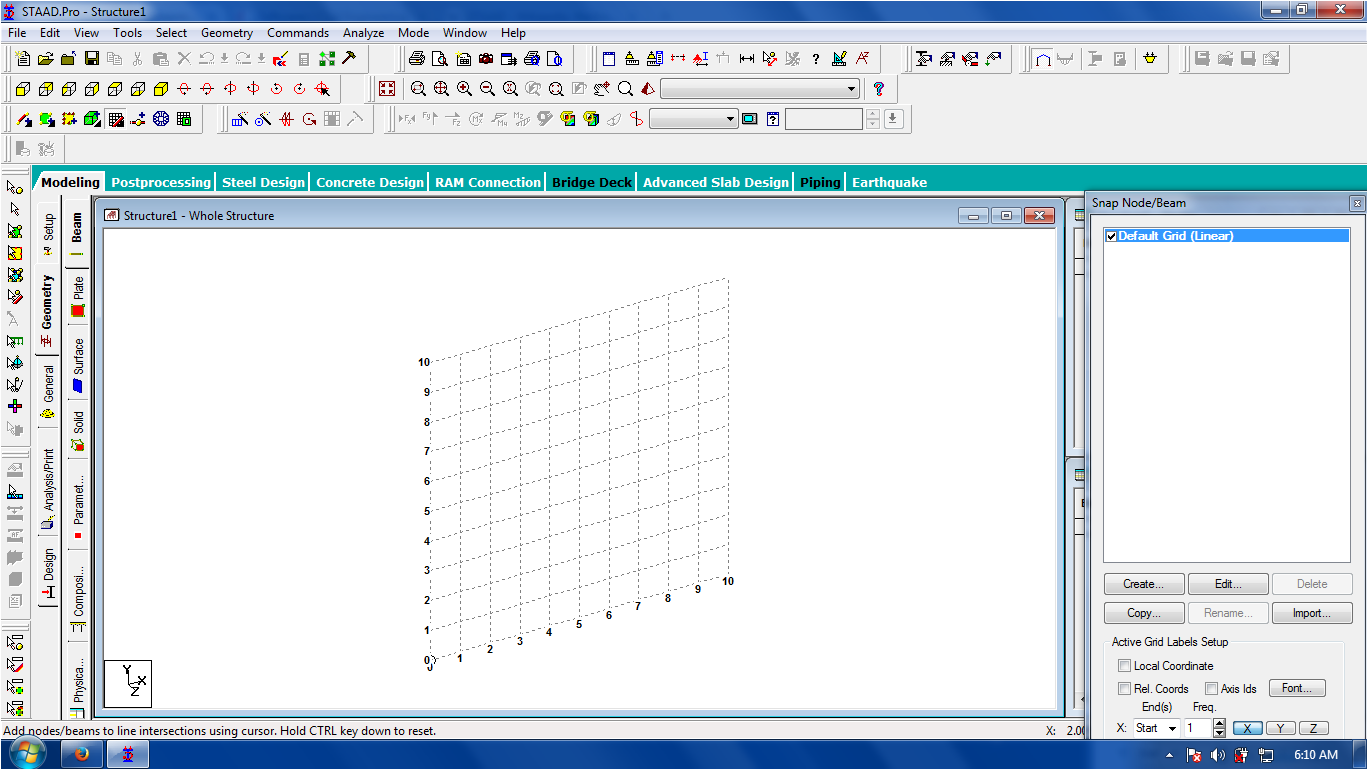This screenshot has width=1368, height=770.
Task: Click the New Structure icon
Action: pos(23,58)
